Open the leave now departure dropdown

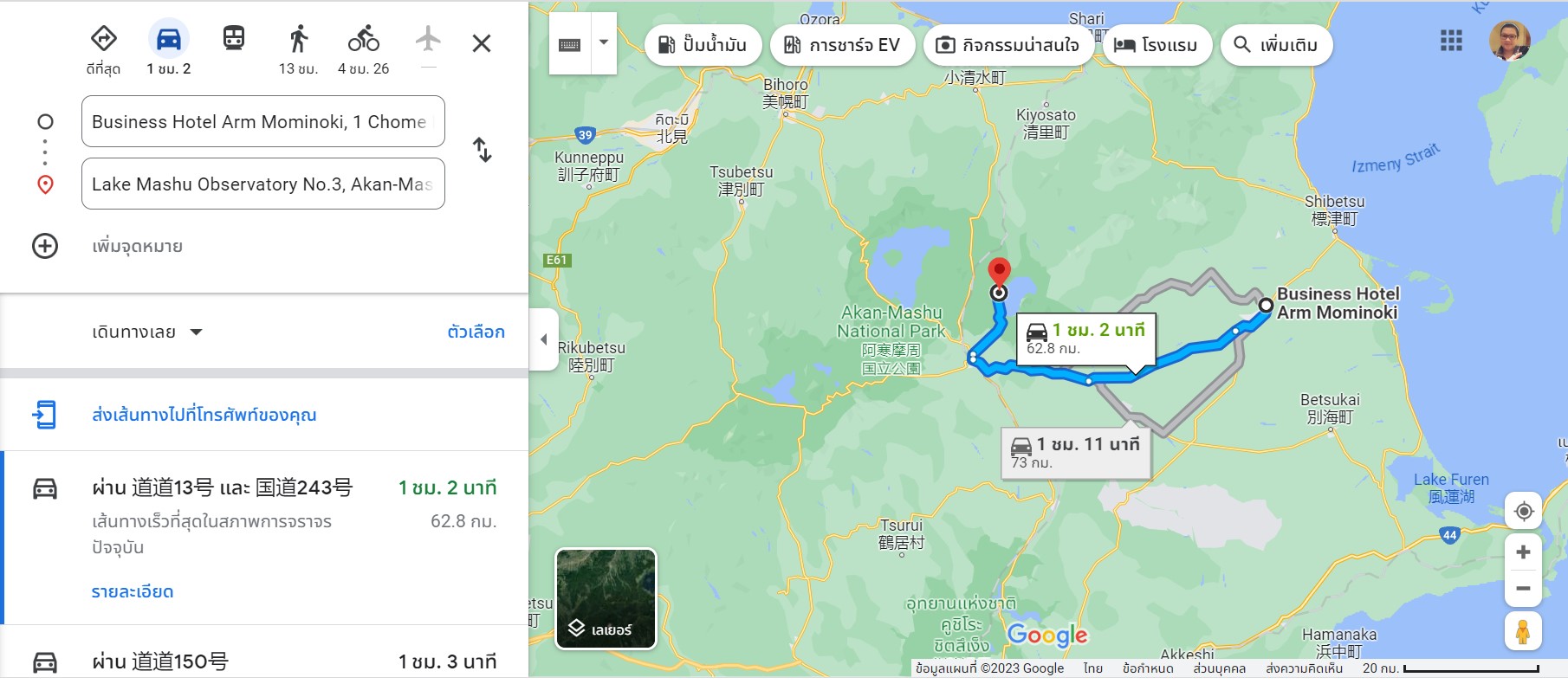147,332
